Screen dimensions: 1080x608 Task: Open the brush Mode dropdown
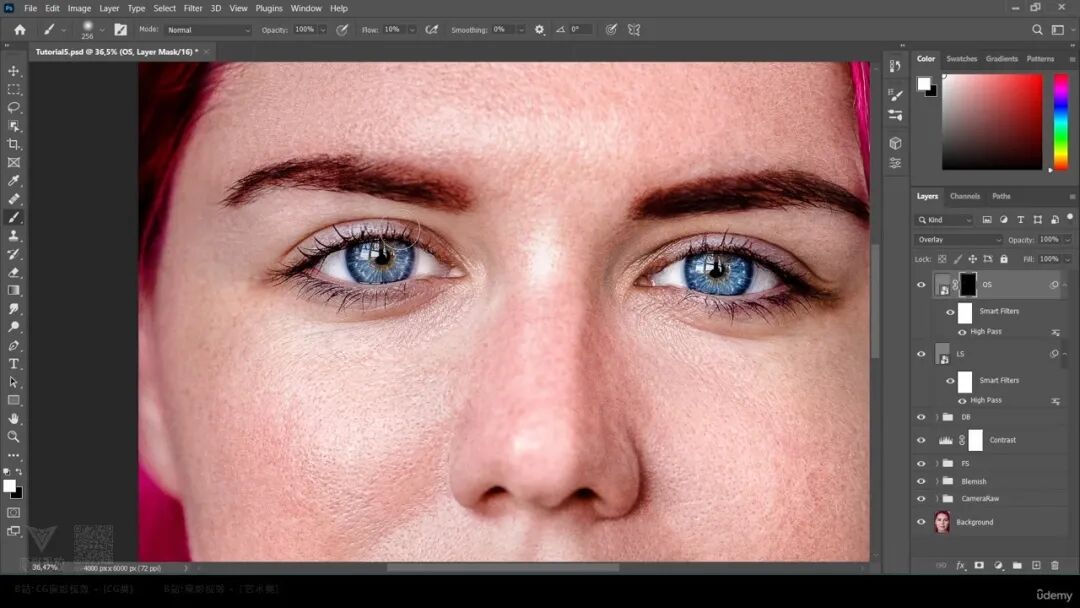coord(209,30)
